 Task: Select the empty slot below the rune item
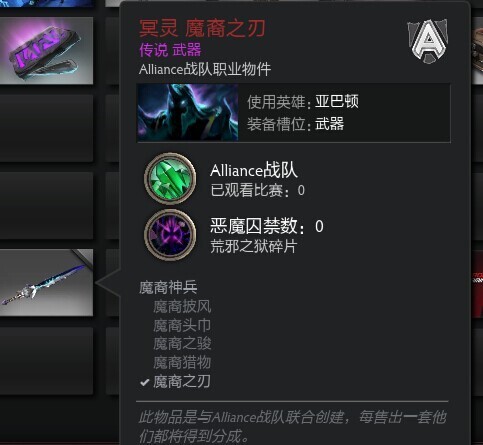pos(46,128)
